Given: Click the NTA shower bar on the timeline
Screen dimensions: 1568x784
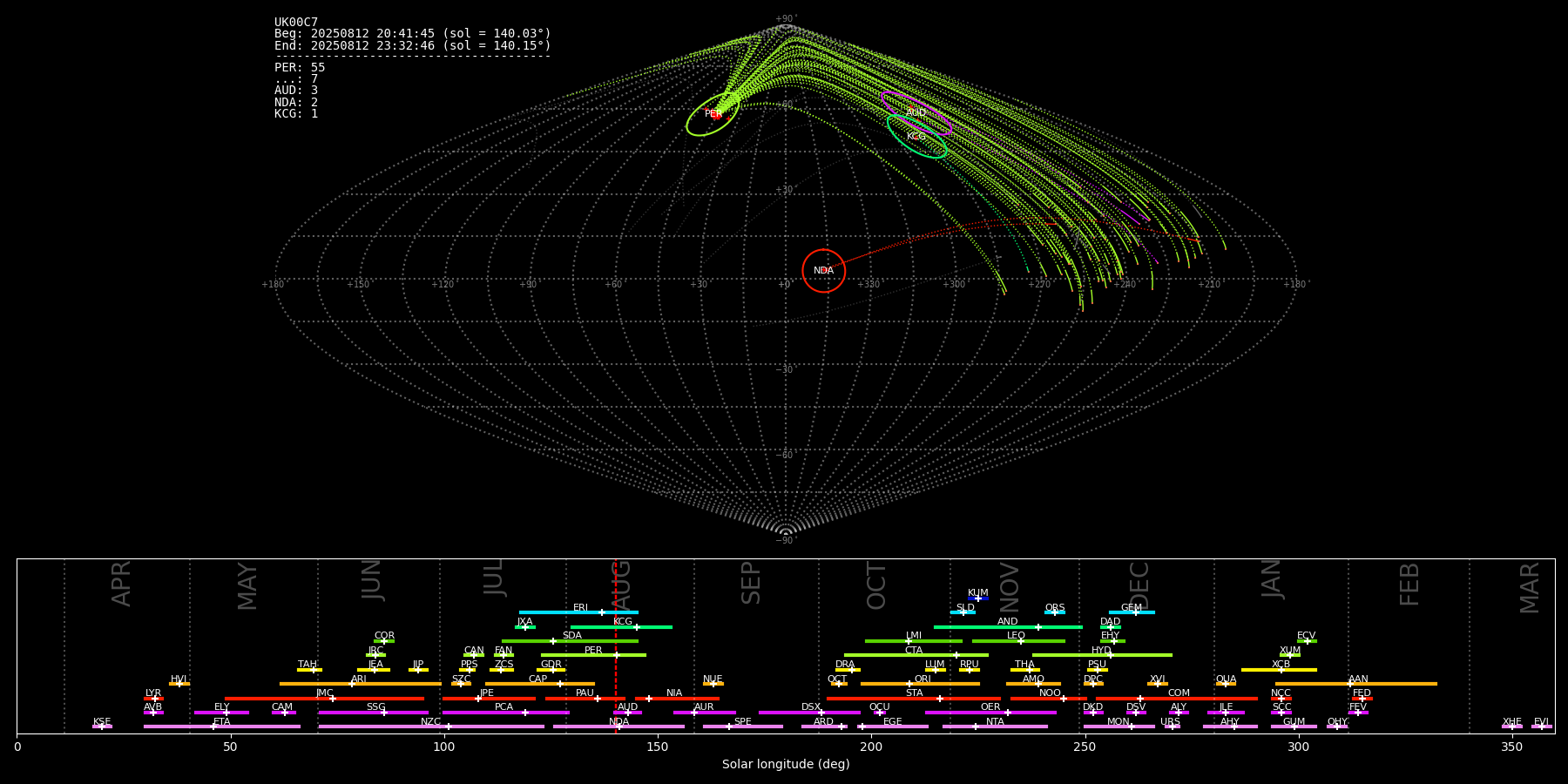Looking at the screenshot, I should 995,727.
